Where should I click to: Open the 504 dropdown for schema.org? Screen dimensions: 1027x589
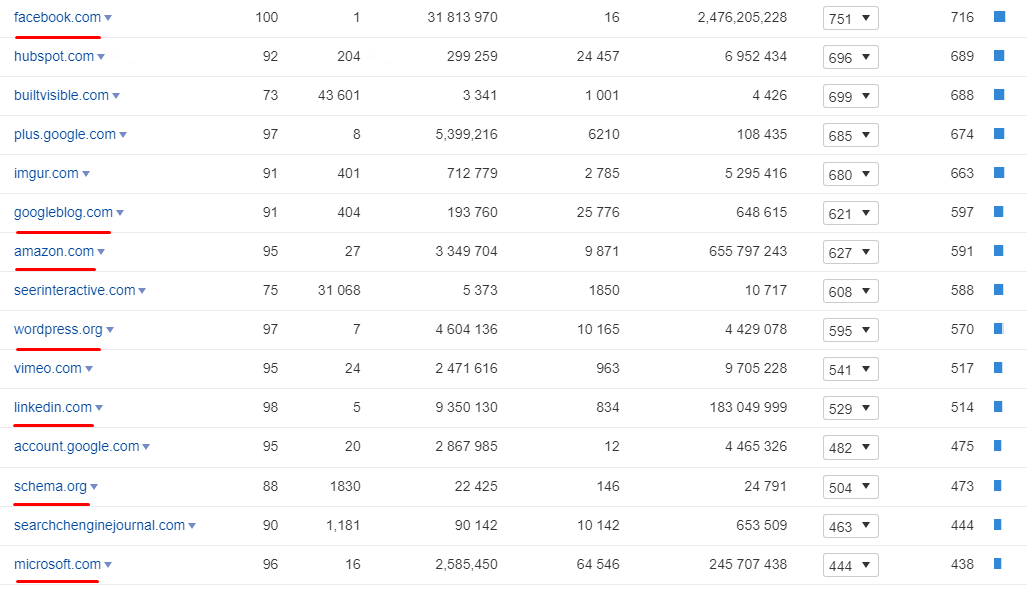click(x=850, y=487)
